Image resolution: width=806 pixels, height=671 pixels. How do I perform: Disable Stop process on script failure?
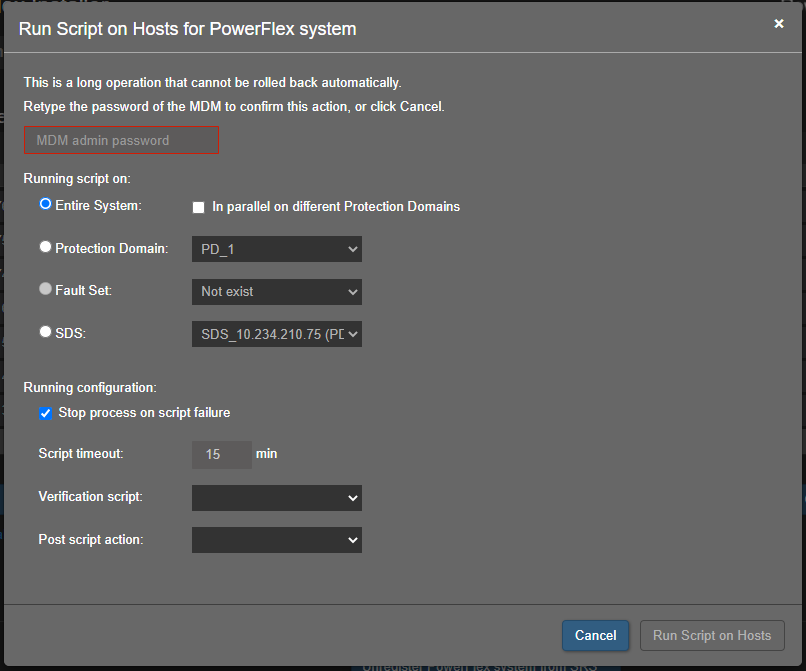coord(45,412)
